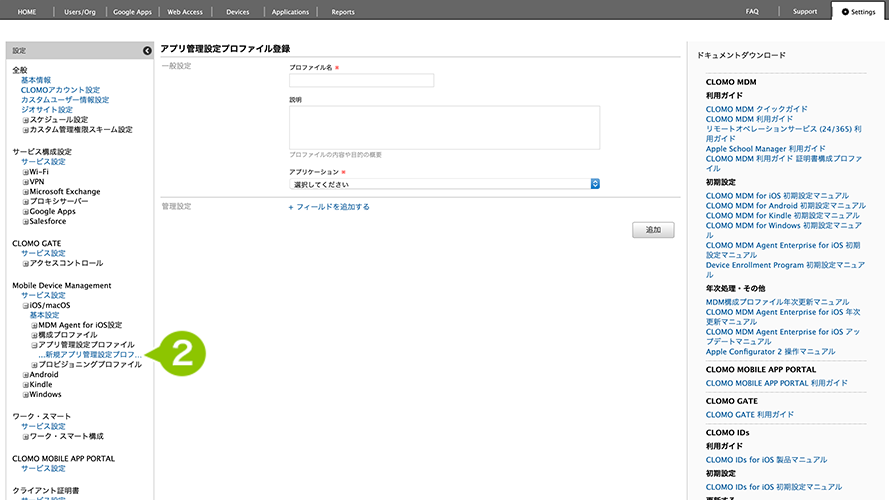Viewport: 889px width, 500px height.
Task: Open ジオサイト設定
Action: coord(46,110)
